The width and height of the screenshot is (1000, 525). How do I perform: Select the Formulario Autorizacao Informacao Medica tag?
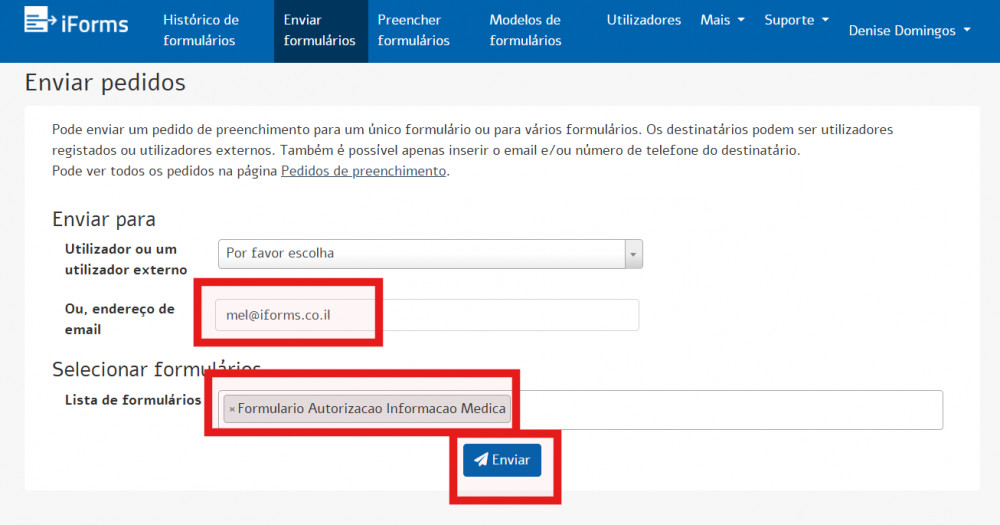coord(372,409)
